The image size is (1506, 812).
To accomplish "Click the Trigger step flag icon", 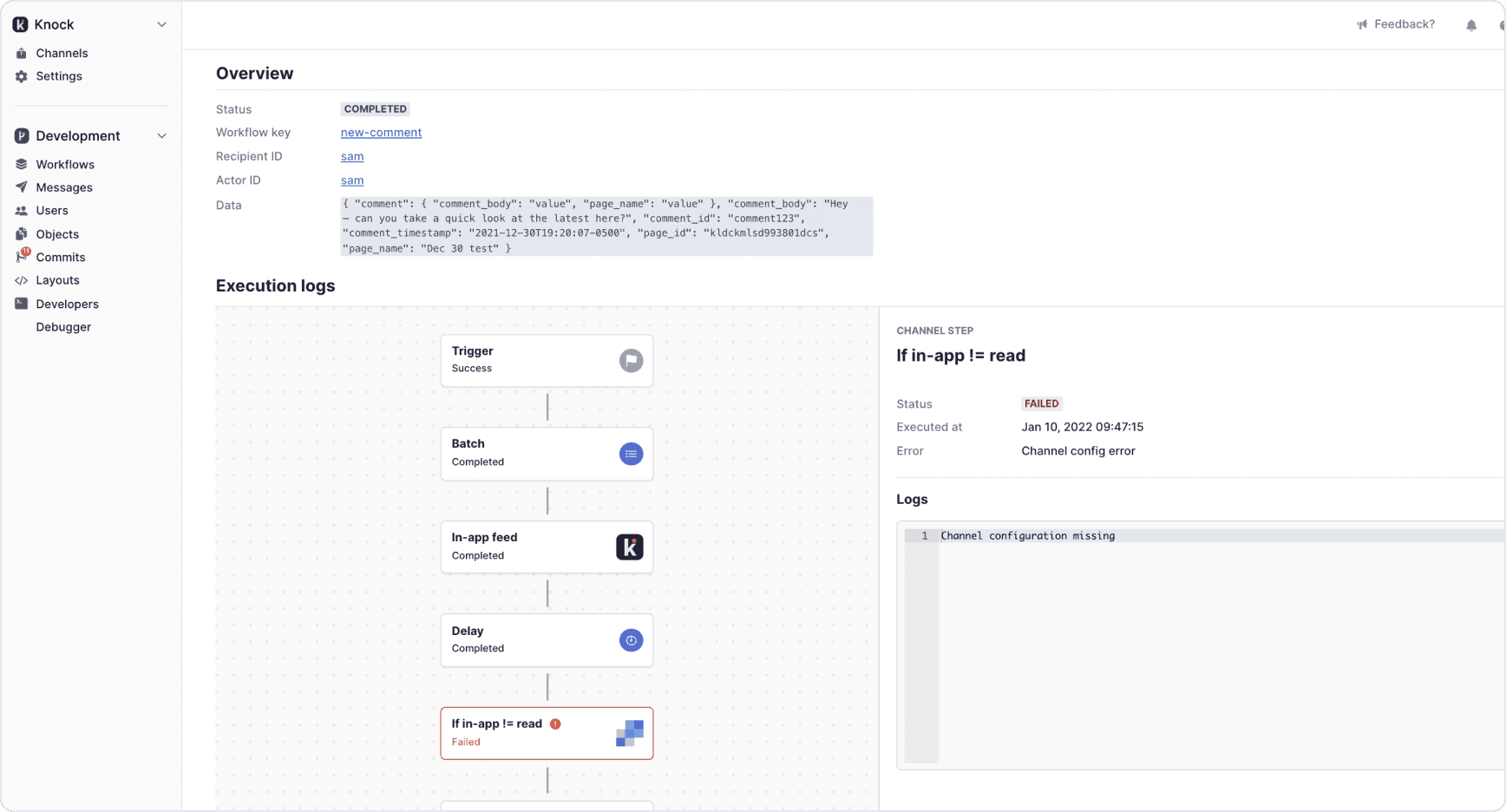I will 631,360.
